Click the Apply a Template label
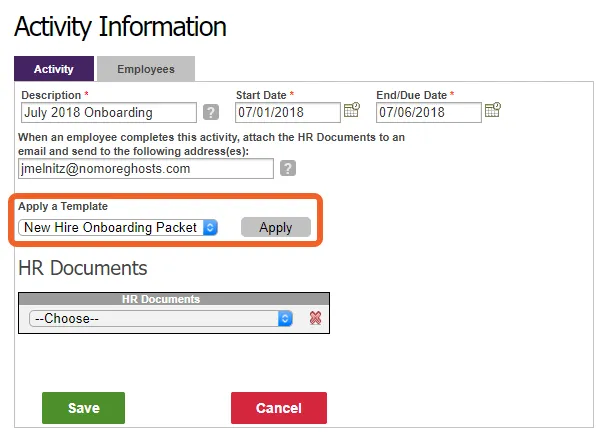Screen dimensions: 602x437 tap(63, 206)
